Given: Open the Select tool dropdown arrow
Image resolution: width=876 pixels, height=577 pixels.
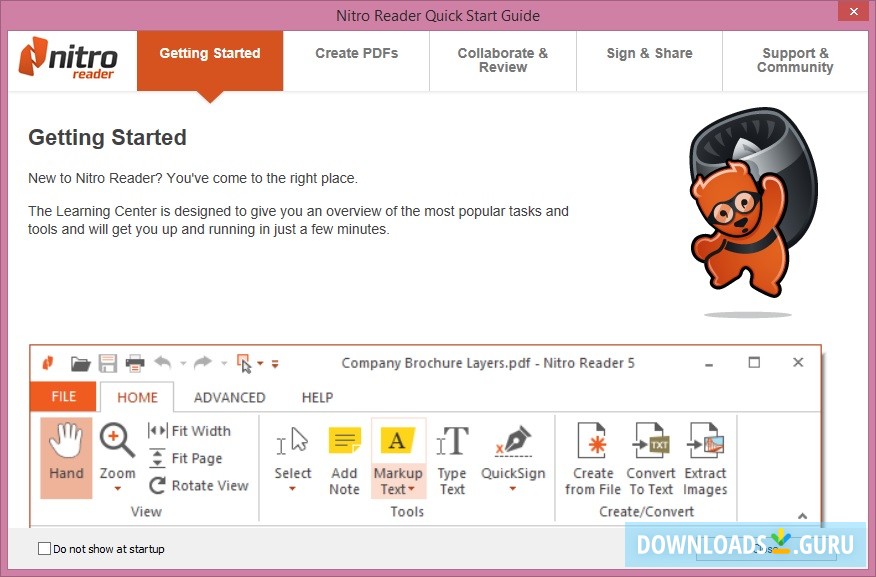Looking at the screenshot, I should click(292, 486).
